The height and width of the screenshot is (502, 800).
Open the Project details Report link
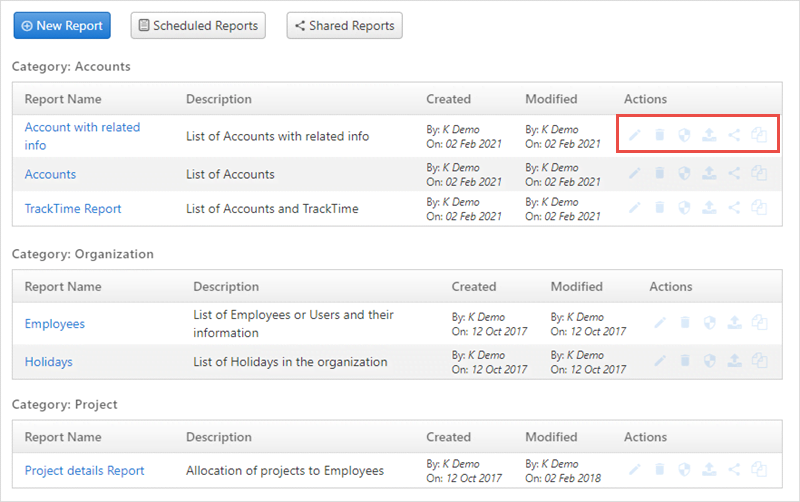click(x=84, y=470)
